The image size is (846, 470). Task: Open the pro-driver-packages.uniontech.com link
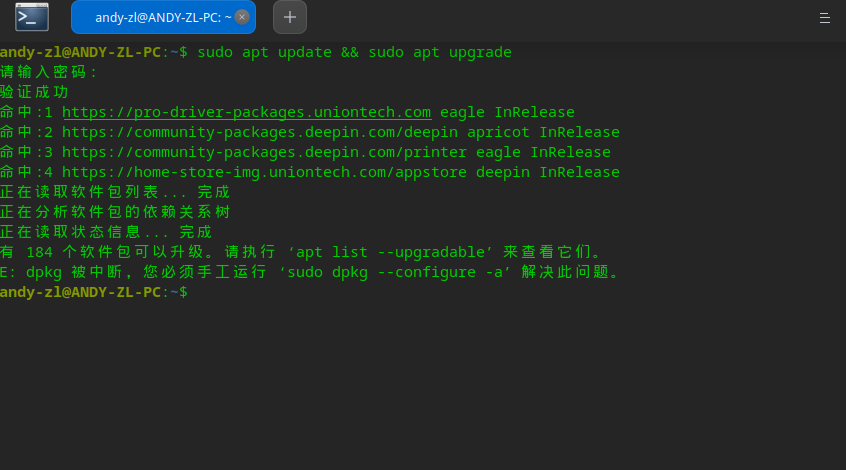click(246, 112)
